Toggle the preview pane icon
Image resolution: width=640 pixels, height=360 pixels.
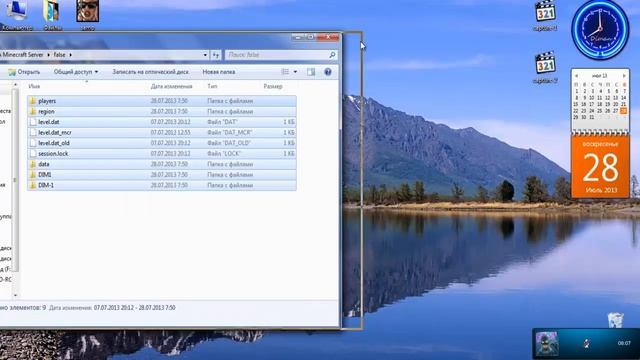311,72
